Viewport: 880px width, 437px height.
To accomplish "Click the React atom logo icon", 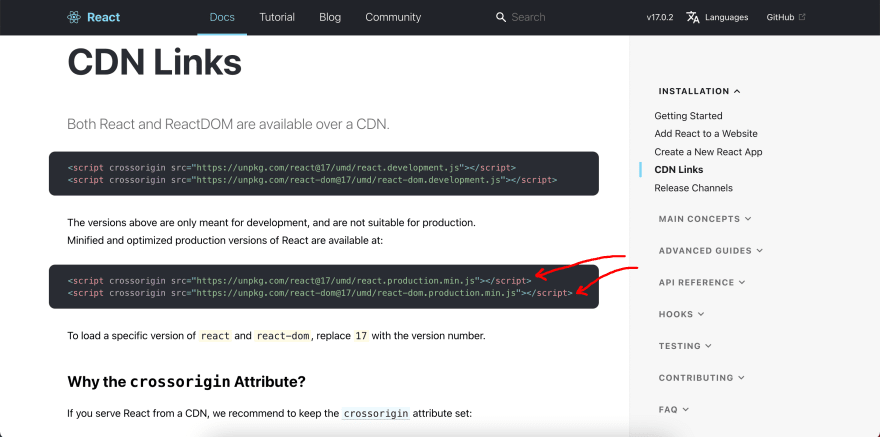I will coord(74,17).
